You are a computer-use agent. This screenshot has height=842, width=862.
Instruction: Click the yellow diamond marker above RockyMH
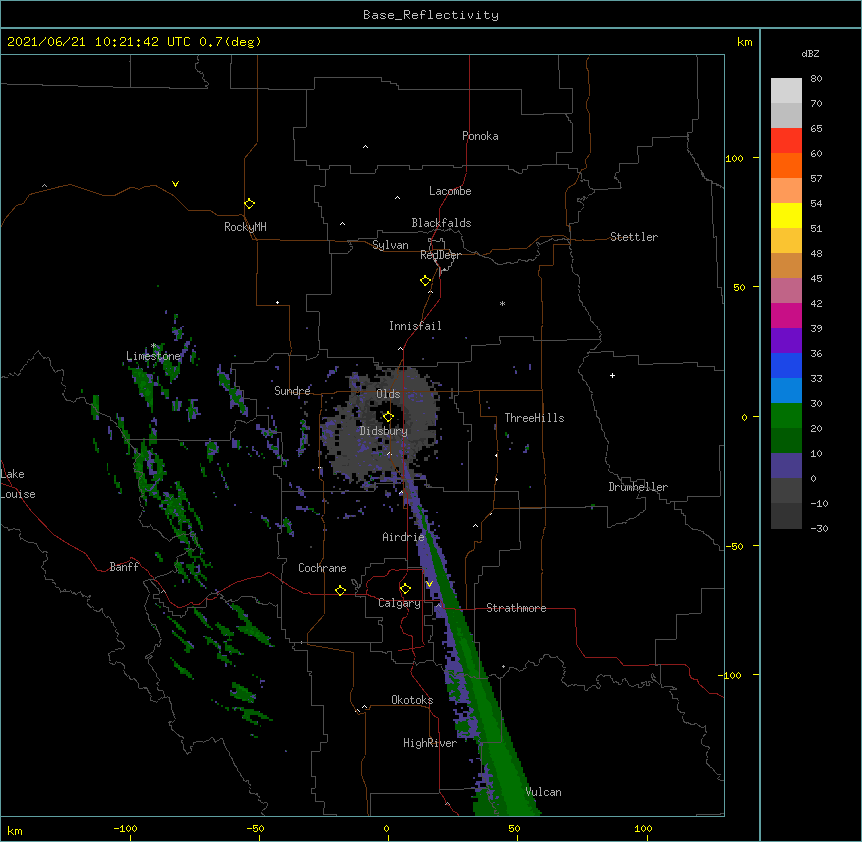pyautogui.click(x=250, y=204)
